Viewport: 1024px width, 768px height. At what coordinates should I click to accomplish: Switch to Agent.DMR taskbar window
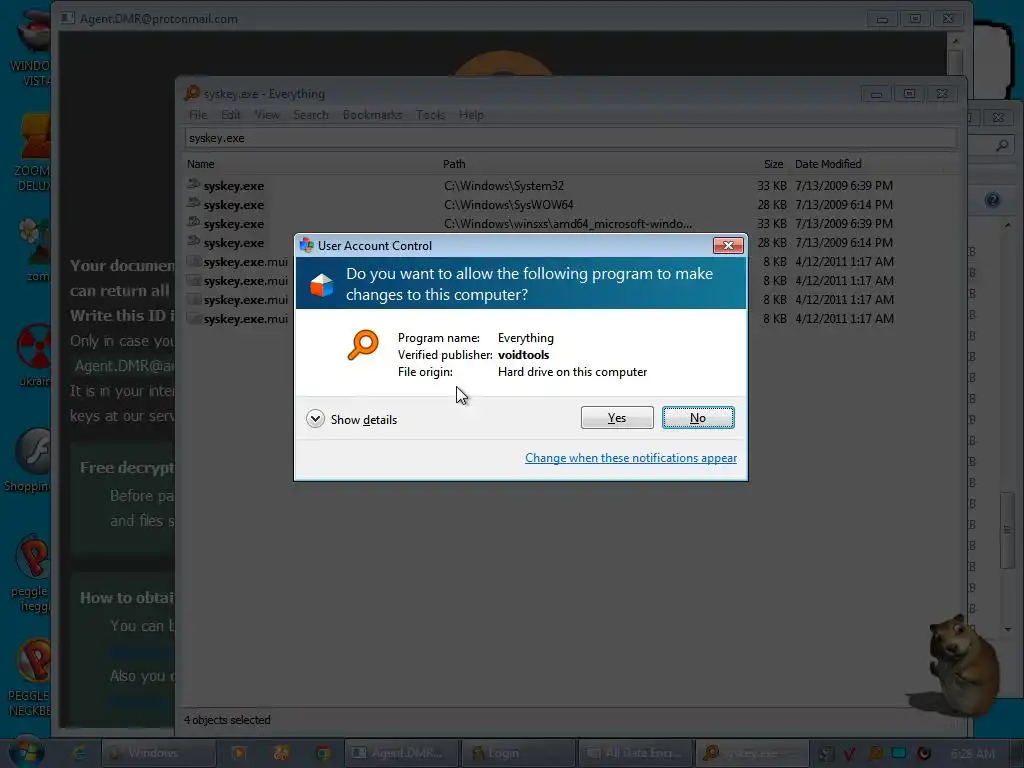(401, 753)
